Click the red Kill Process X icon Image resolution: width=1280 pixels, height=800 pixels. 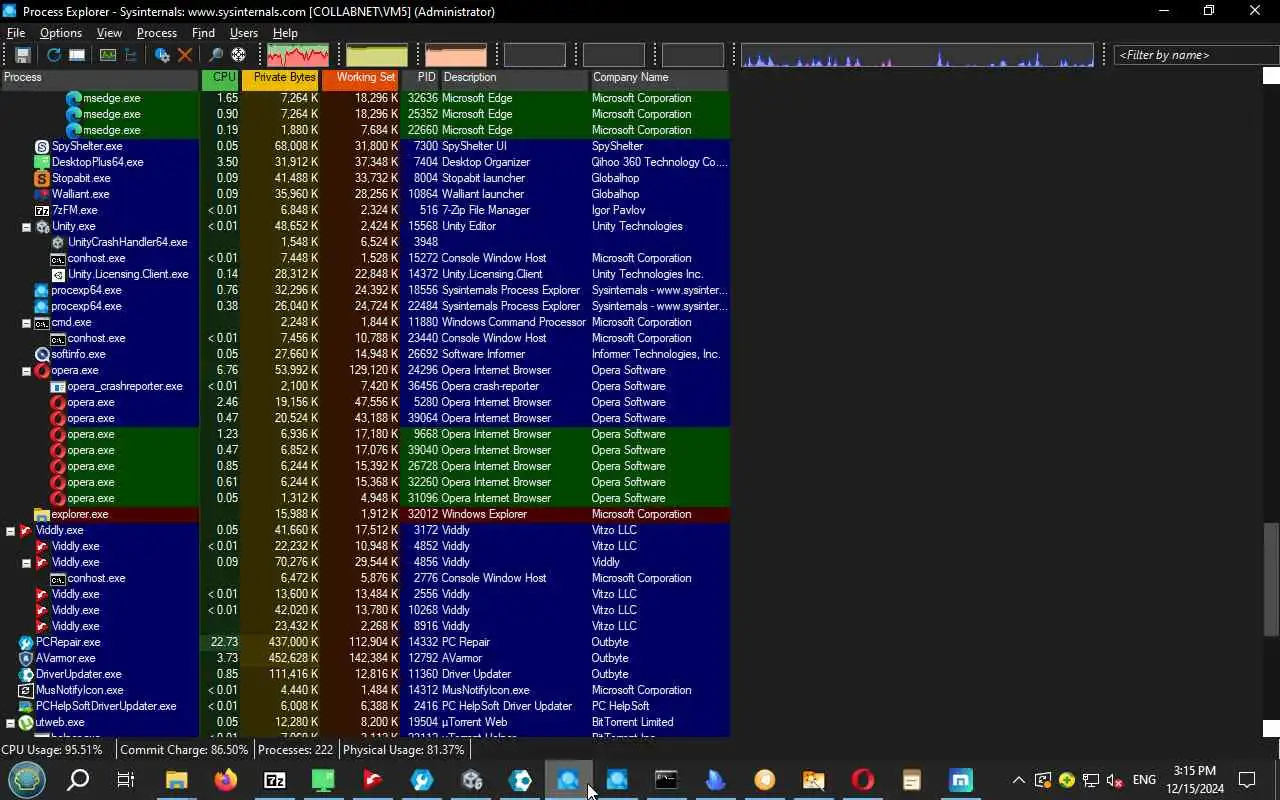(185, 55)
